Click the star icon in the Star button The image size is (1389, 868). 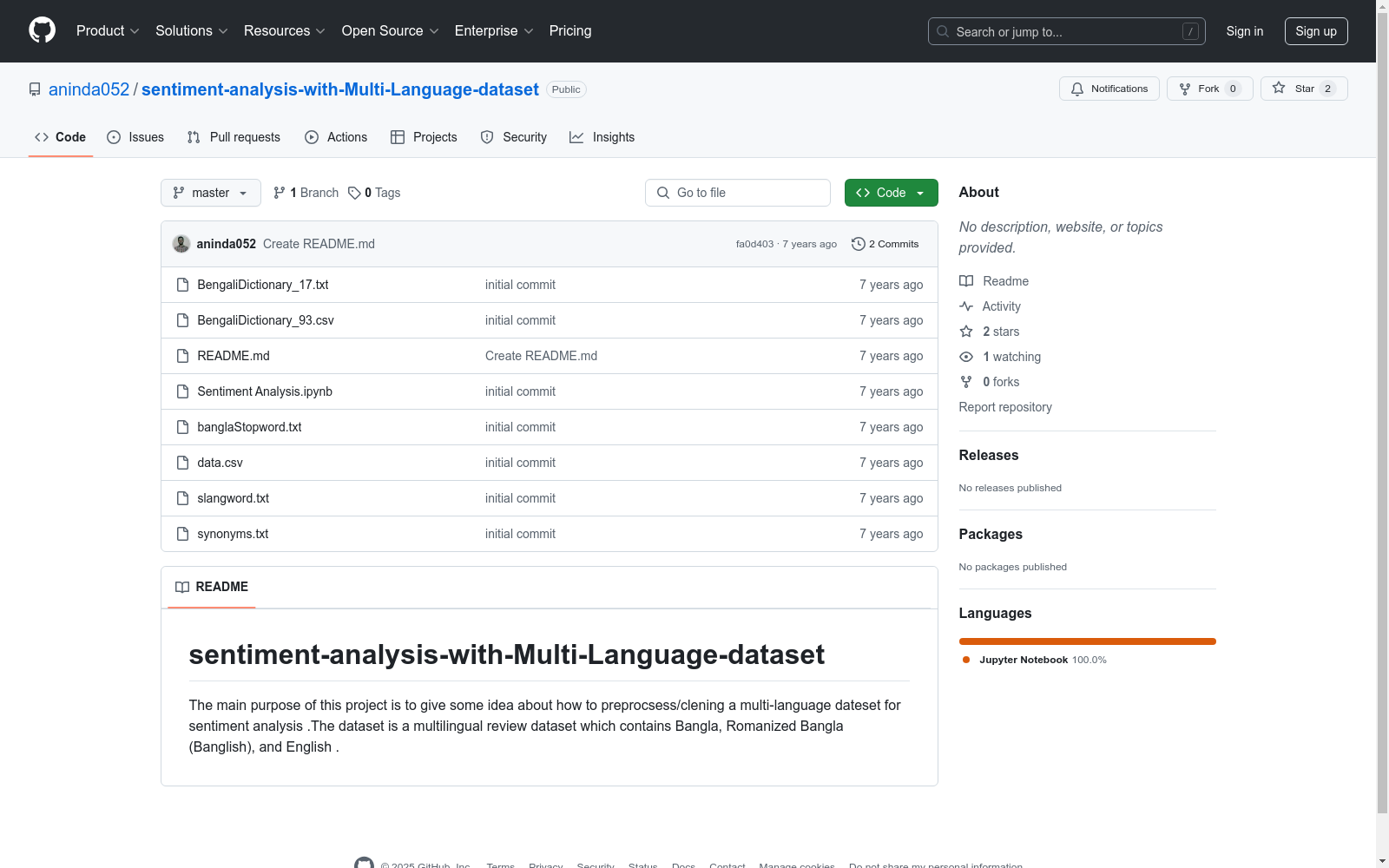1279,88
